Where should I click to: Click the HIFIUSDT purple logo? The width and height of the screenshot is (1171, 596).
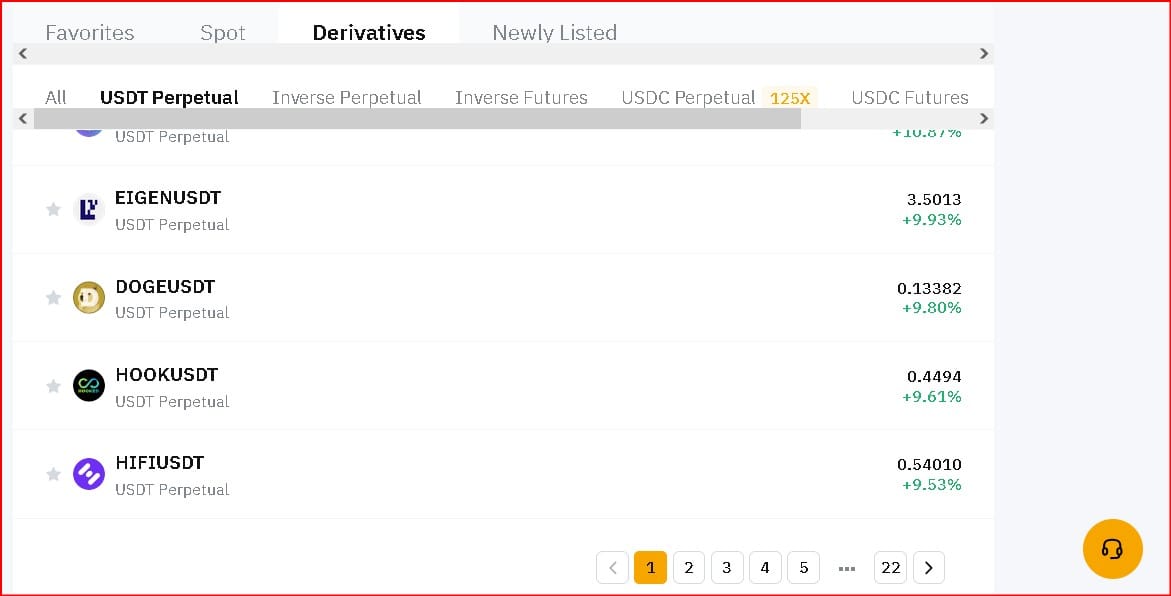89,474
